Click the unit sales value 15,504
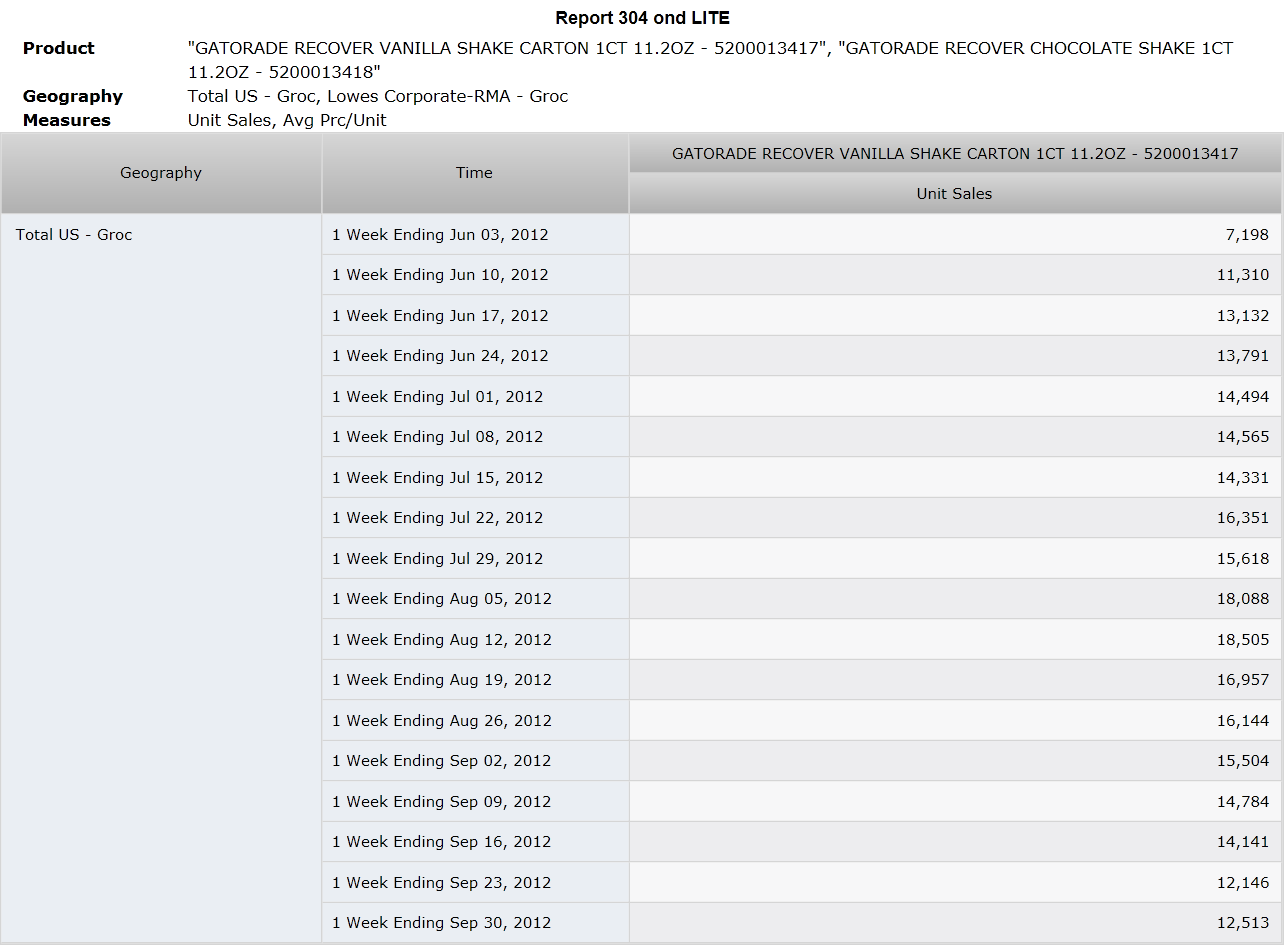This screenshot has width=1284, height=946. 1243,761
